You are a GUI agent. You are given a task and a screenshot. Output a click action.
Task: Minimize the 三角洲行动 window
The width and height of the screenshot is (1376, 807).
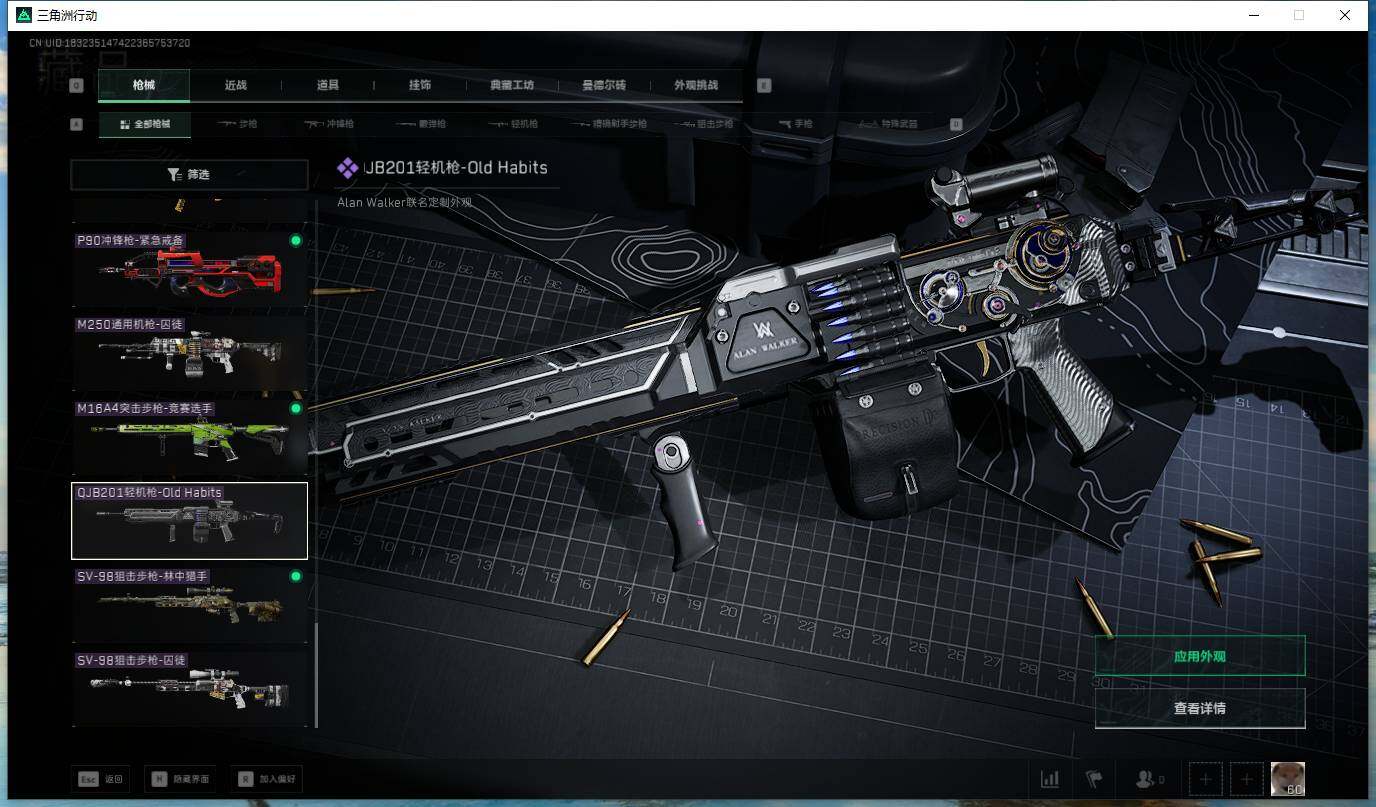click(x=1254, y=15)
